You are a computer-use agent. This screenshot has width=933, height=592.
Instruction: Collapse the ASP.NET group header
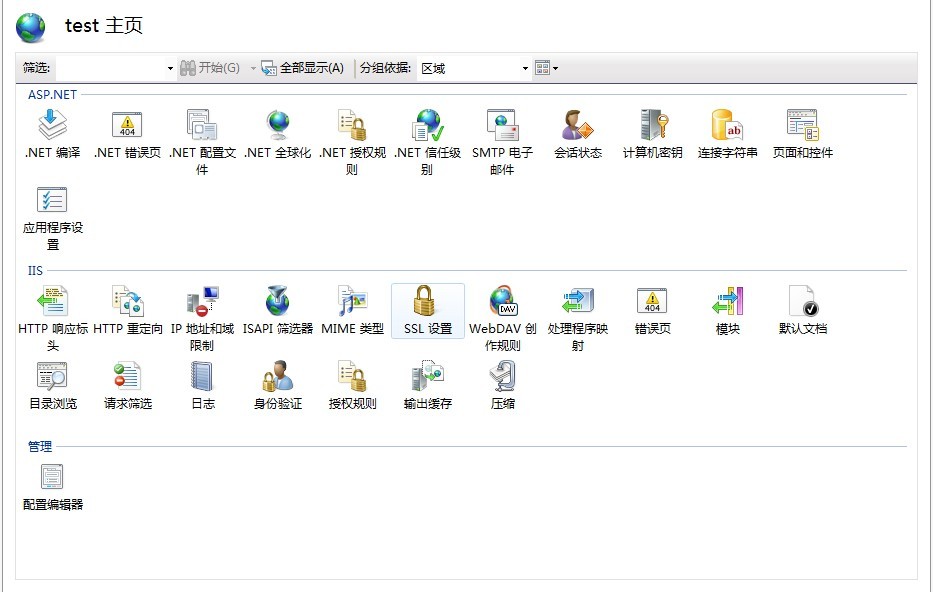pos(52,95)
